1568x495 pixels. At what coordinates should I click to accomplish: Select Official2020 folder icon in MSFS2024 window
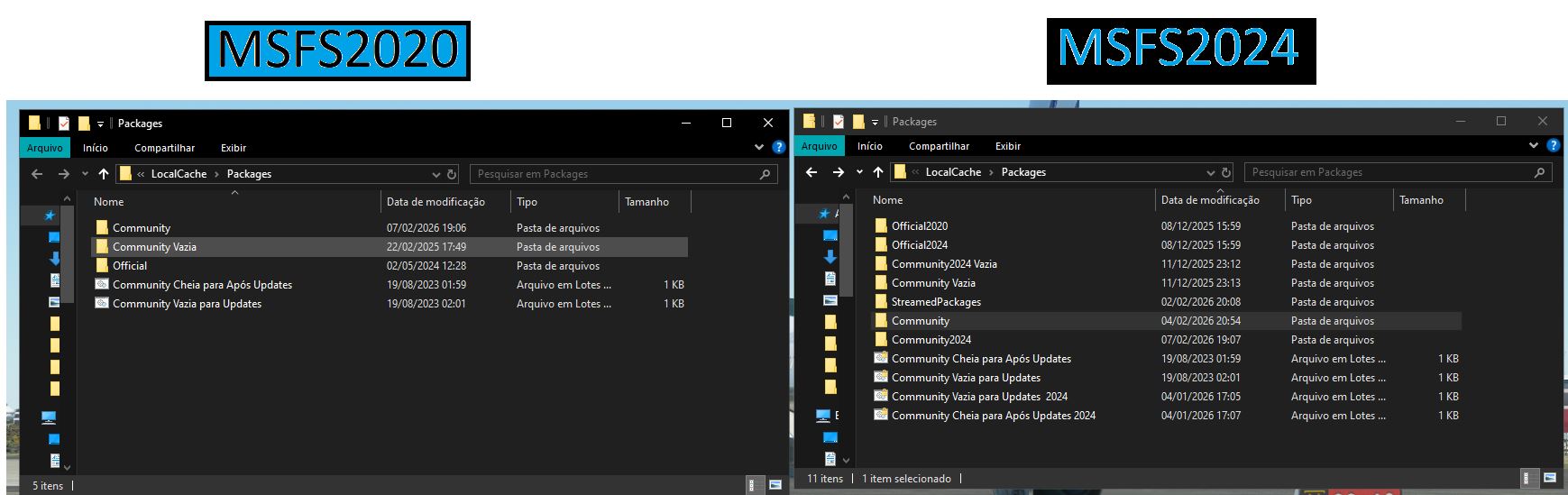pos(881,225)
